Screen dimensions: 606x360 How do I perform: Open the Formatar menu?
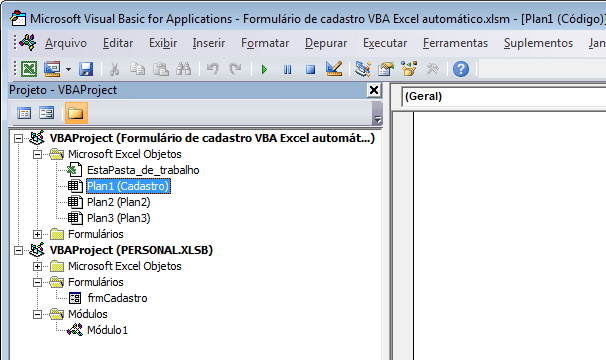(265, 43)
